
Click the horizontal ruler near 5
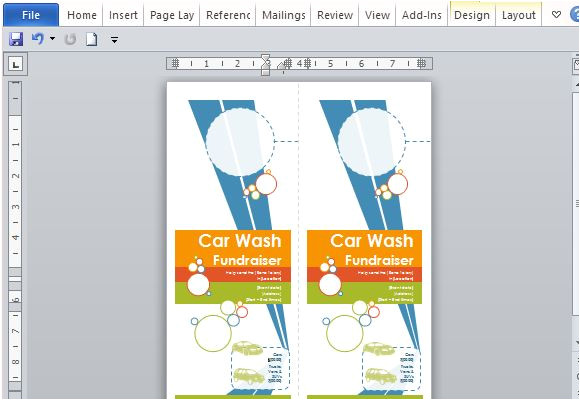(330, 64)
